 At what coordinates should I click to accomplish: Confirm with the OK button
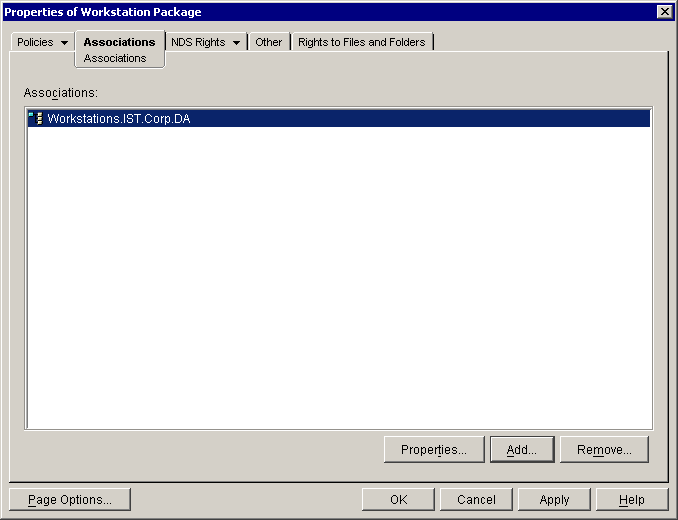[398, 500]
